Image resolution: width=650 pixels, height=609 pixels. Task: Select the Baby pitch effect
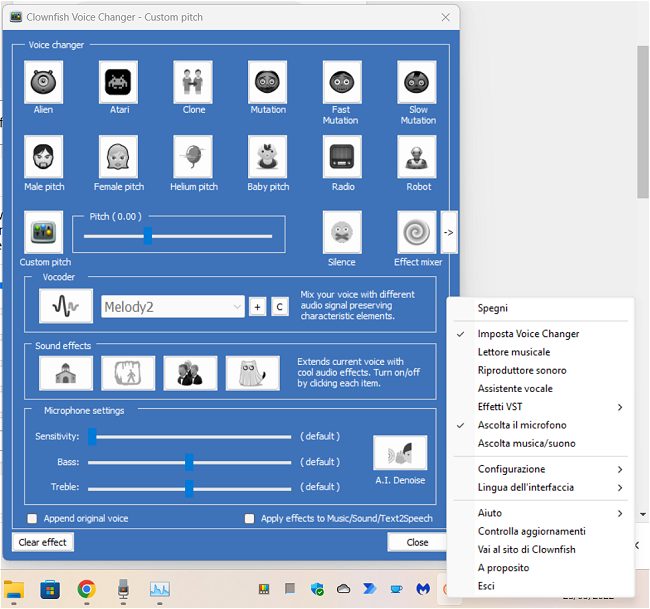point(267,156)
